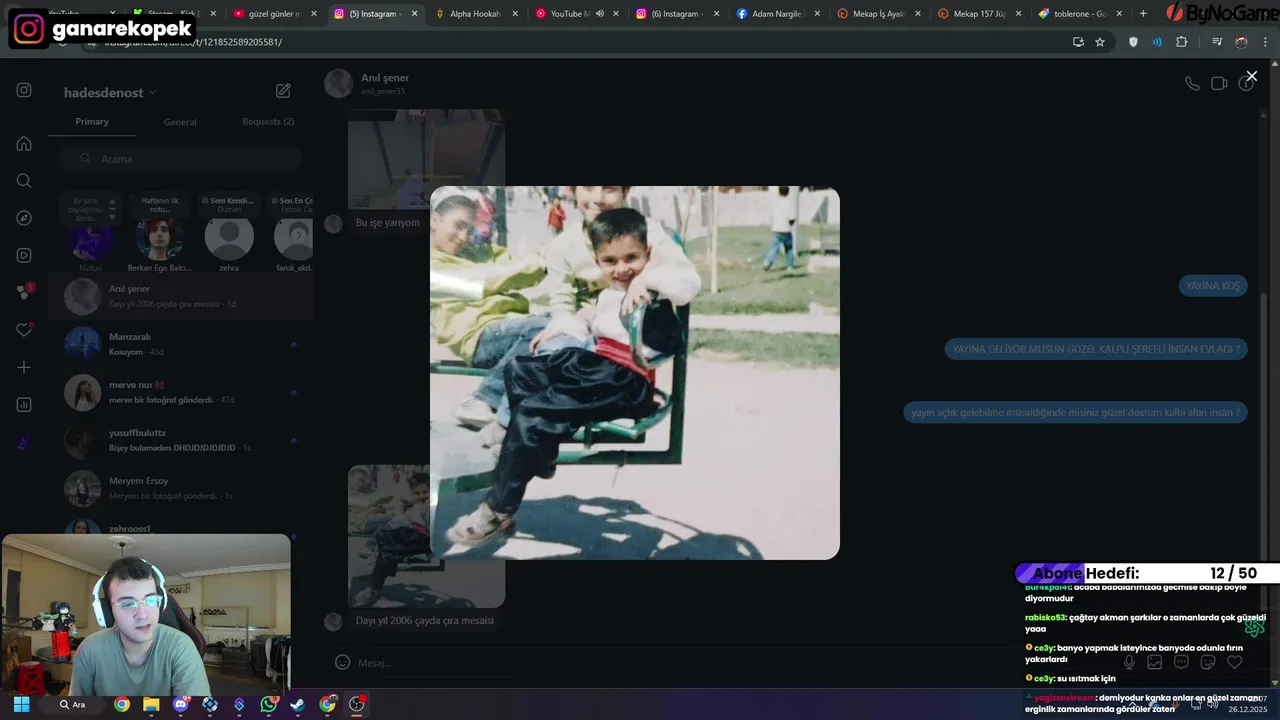Click the Mesaj message input field

click(x=720, y=662)
